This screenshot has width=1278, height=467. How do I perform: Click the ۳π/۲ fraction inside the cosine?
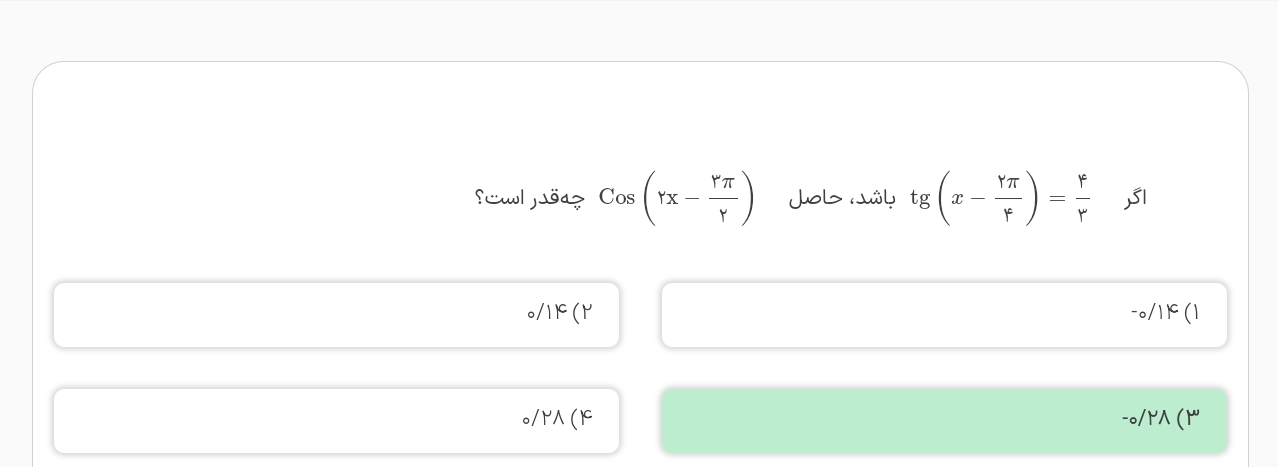[723, 198]
